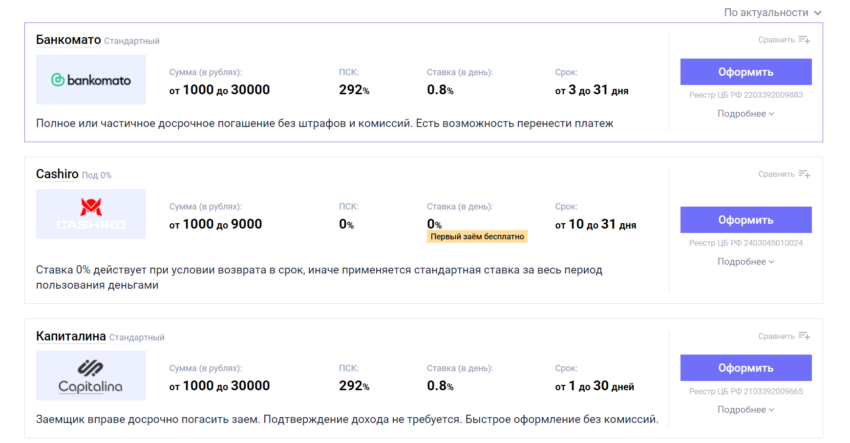Click the Cashiro 0% ПСК value
This screenshot has height=443, width=850.
(x=346, y=224)
